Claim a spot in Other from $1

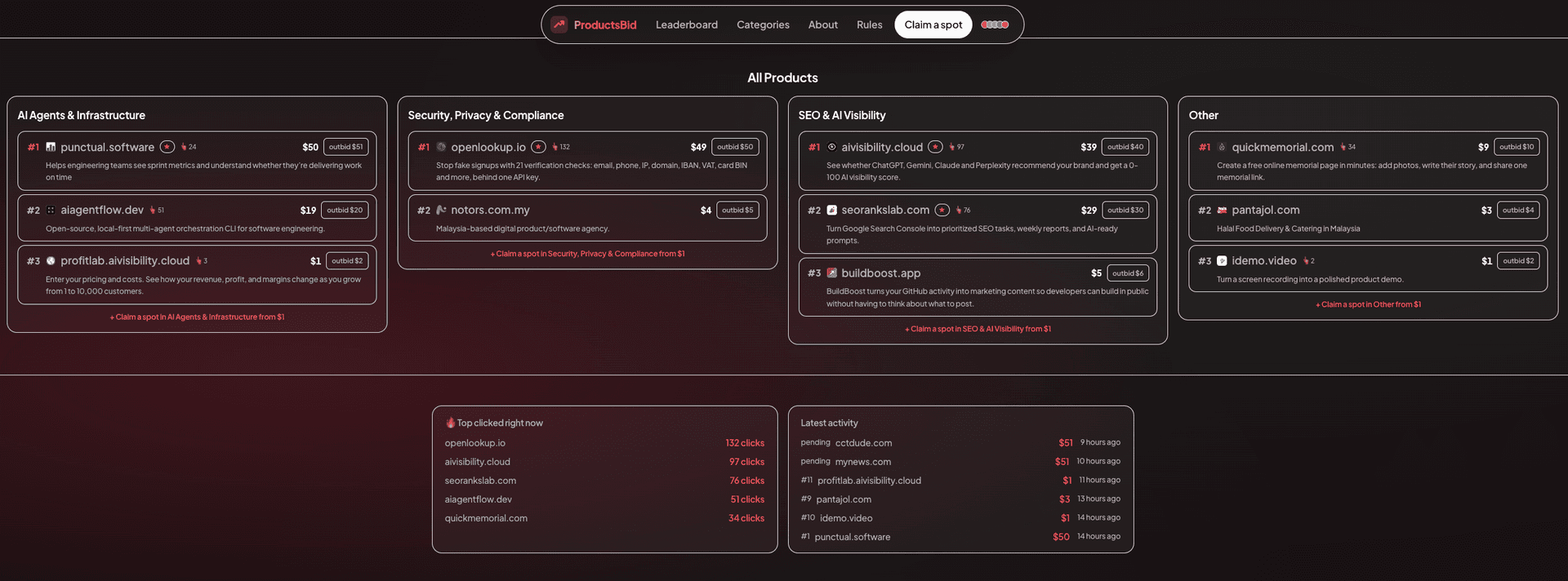1368,304
